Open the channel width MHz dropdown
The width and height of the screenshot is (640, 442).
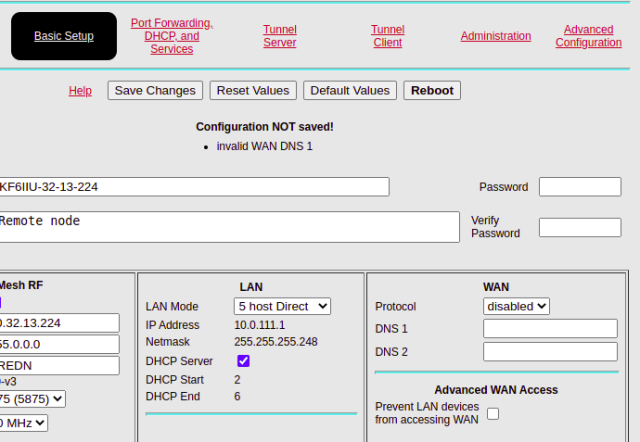(x=23, y=423)
